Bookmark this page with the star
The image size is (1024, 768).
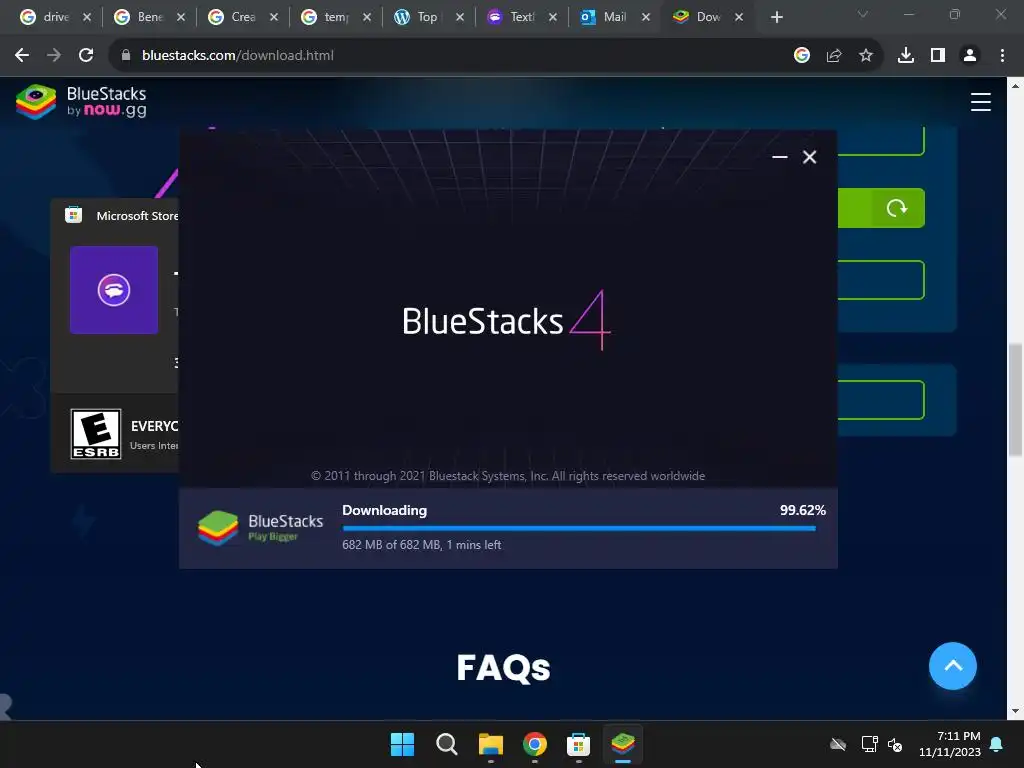tap(866, 56)
